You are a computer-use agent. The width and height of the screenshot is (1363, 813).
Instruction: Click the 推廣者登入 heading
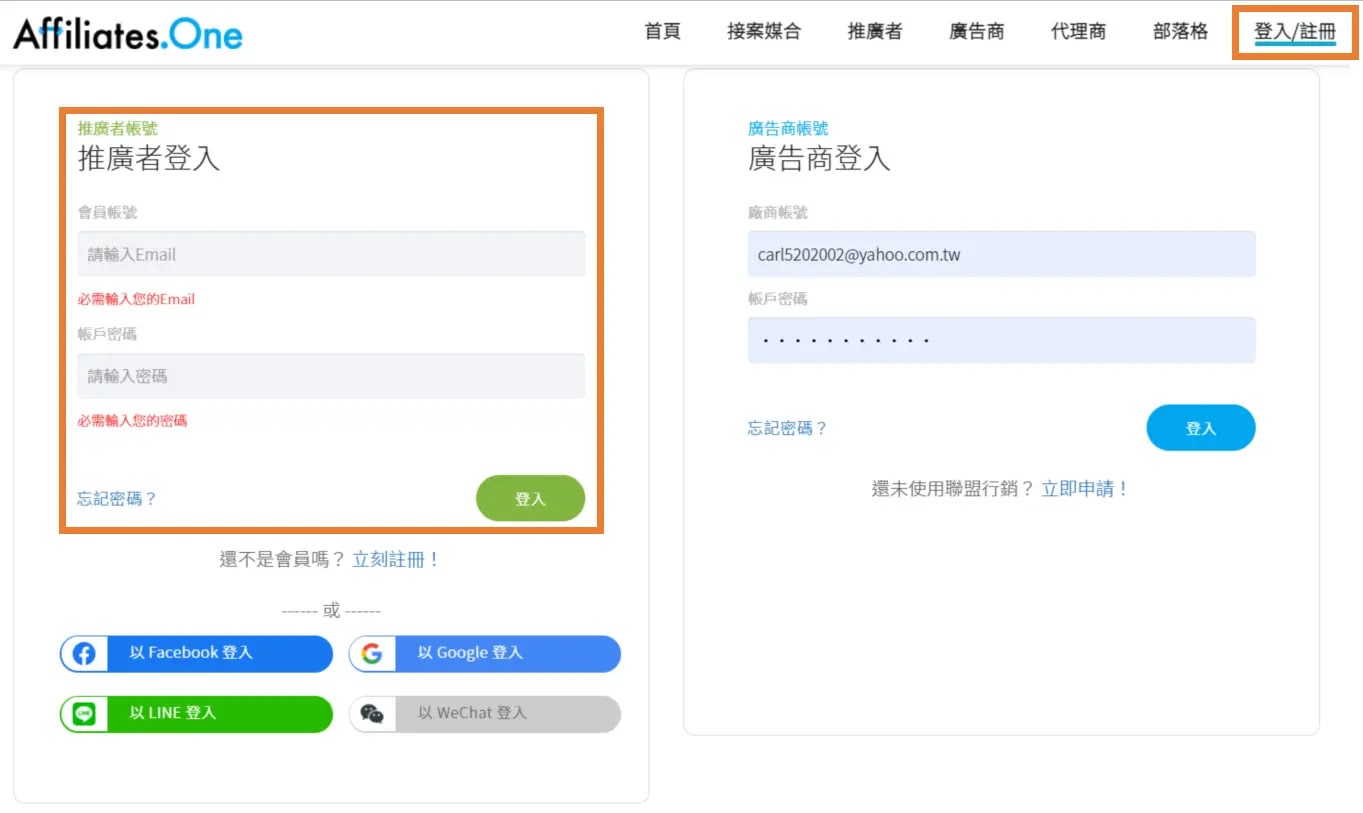(148, 158)
